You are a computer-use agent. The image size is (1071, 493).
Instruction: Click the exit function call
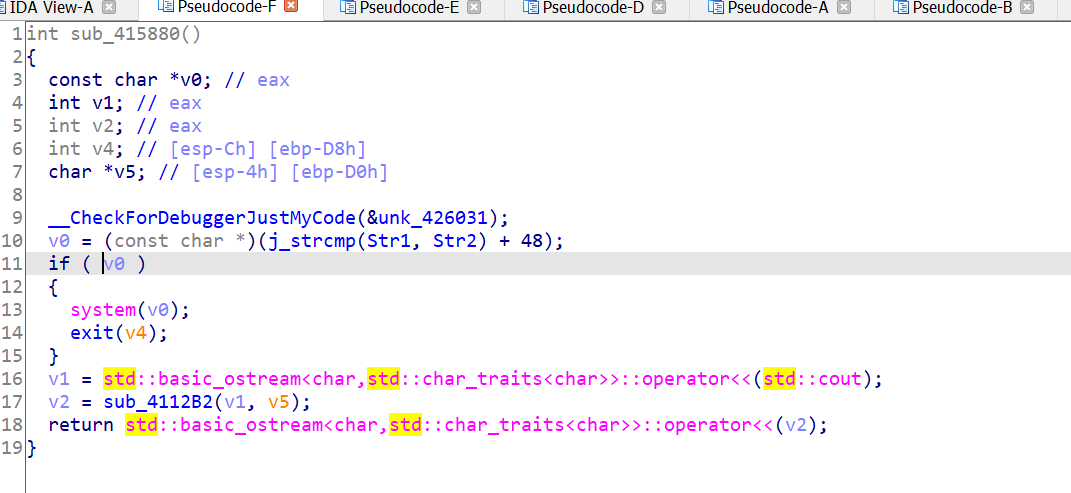coord(92,333)
